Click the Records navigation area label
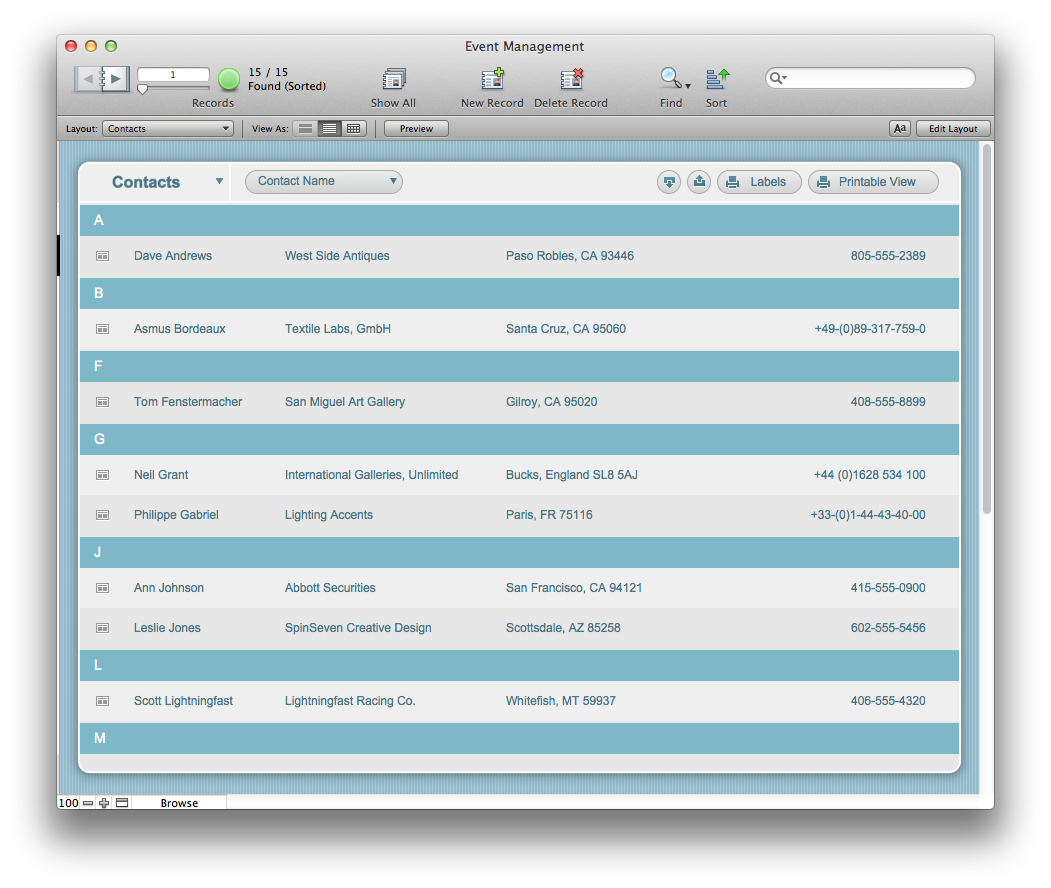Image resolution: width=1051 pixels, height=888 pixels. point(213,103)
